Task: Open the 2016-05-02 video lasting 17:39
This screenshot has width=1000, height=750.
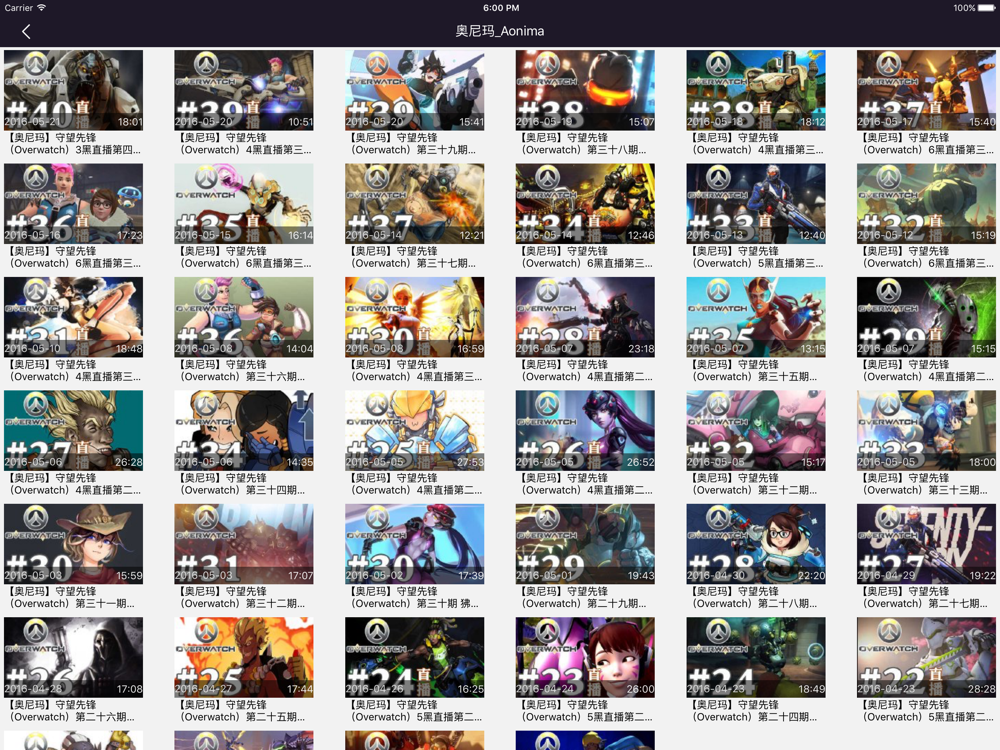Action: pyautogui.click(x=415, y=544)
